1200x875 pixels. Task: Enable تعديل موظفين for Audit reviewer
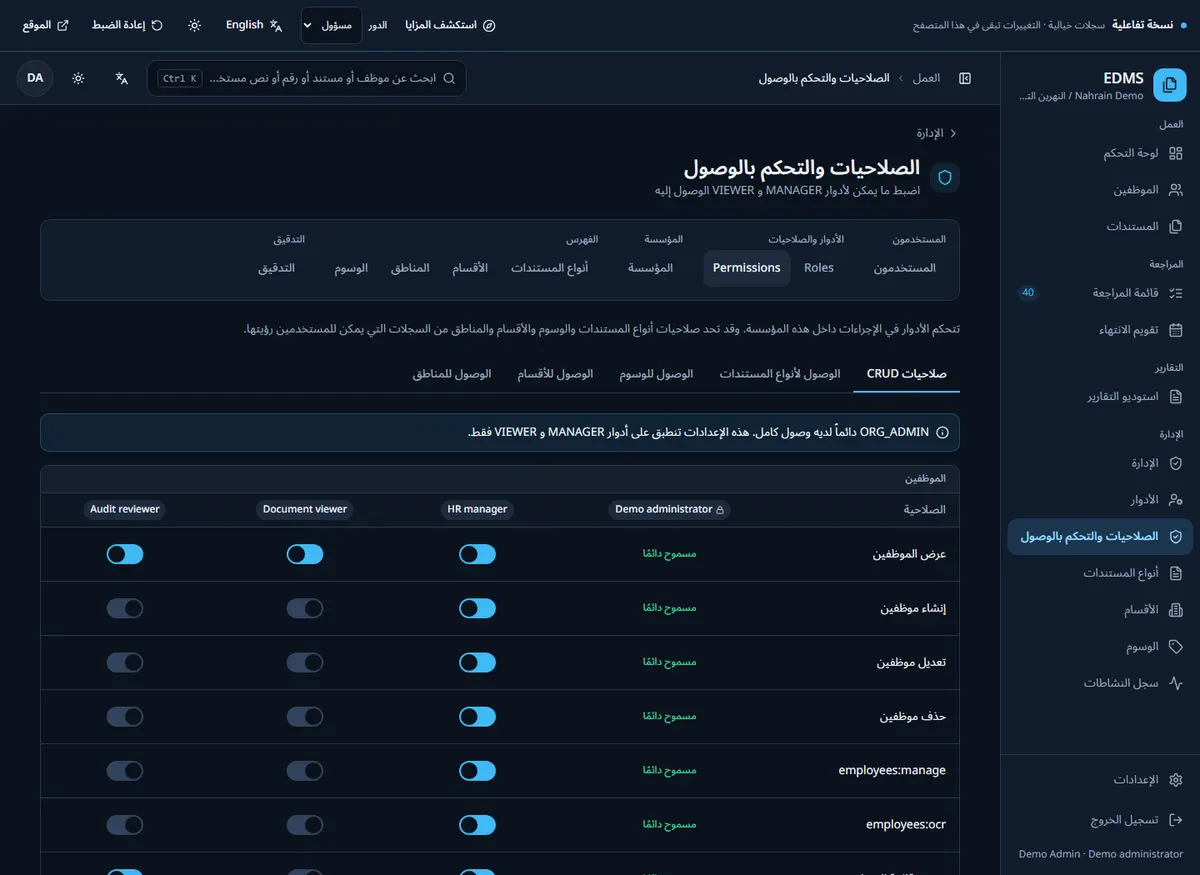[x=125, y=662]
